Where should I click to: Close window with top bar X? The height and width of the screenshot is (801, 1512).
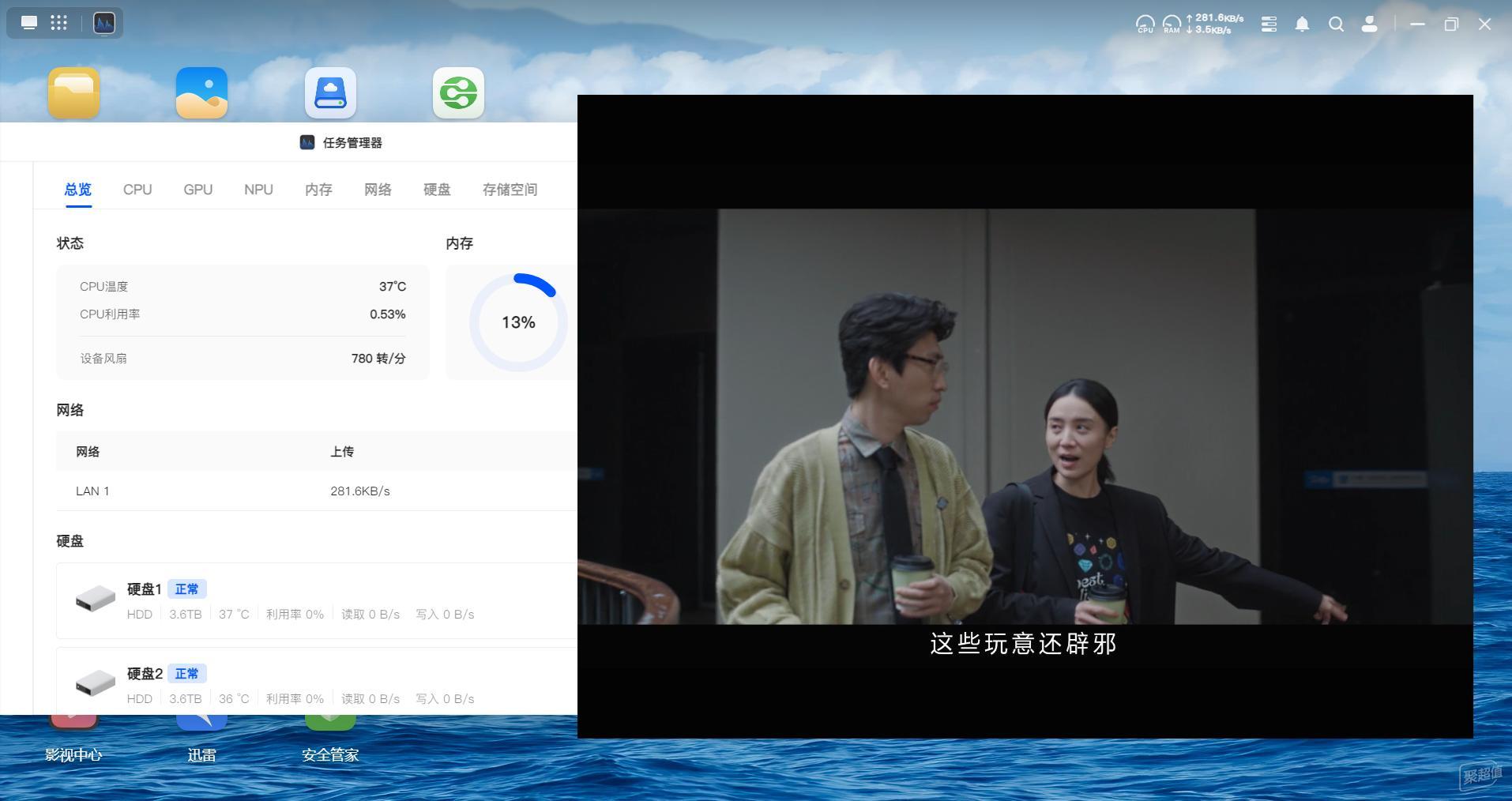click(1485, 24)
